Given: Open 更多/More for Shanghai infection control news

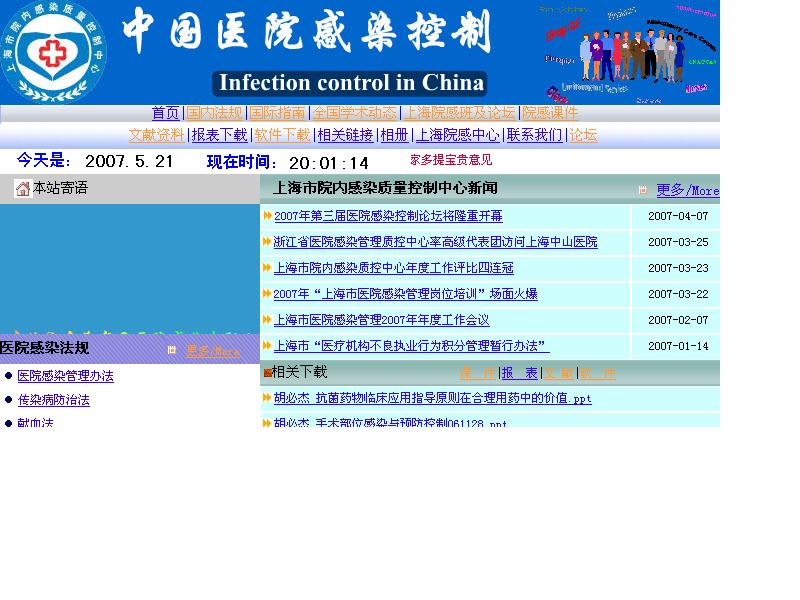Looking at the screenshot, I should point(689,190).
